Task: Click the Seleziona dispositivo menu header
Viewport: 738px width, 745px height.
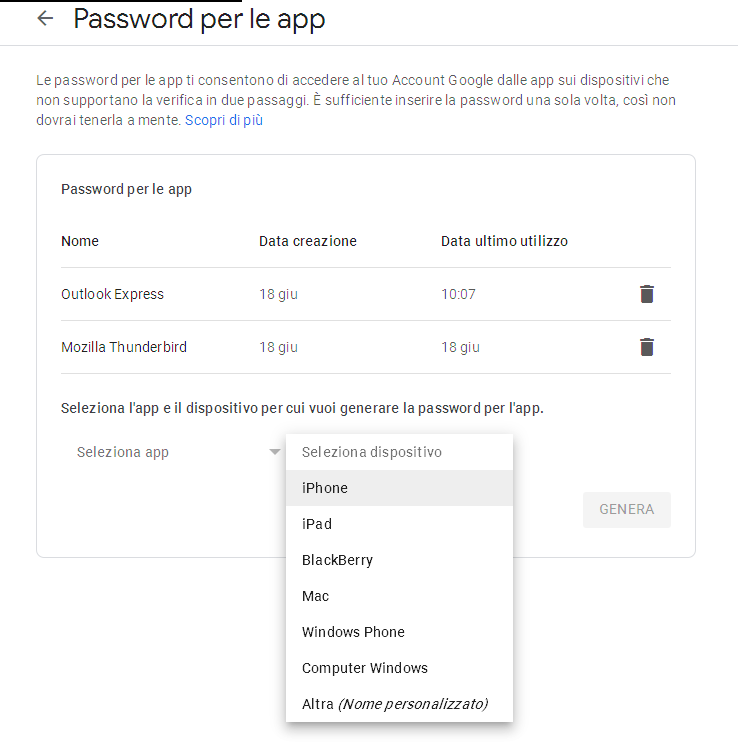Action: (372, 452)
